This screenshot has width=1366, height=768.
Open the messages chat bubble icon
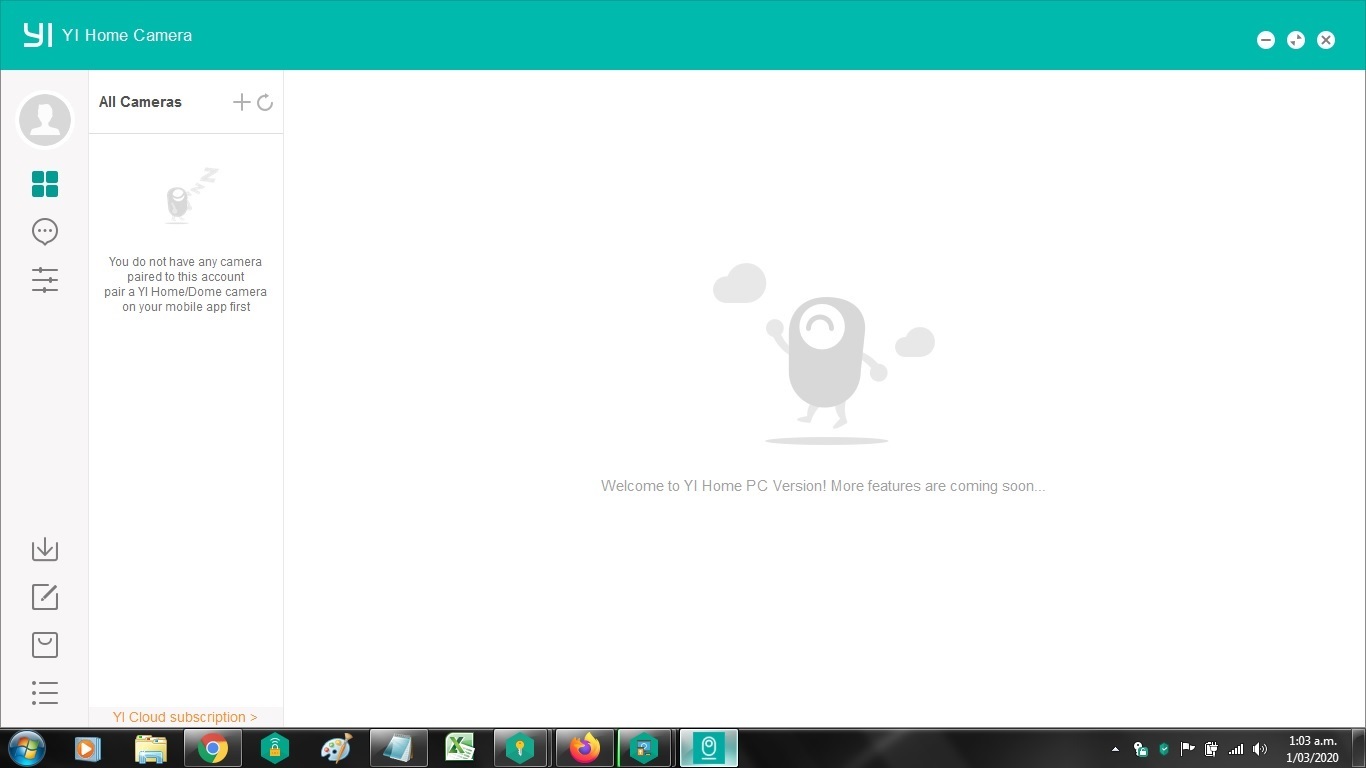tap(45, 232)
